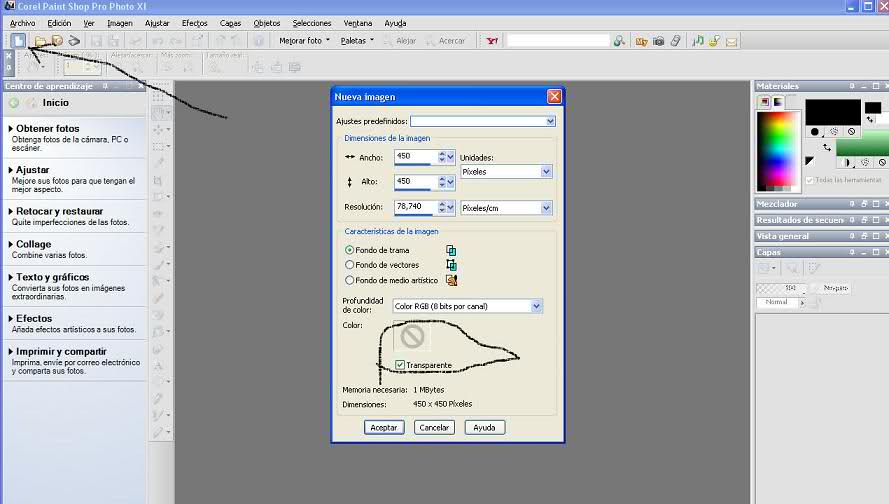Click the Cancelar button
The image size is (889, 504).
434,427
